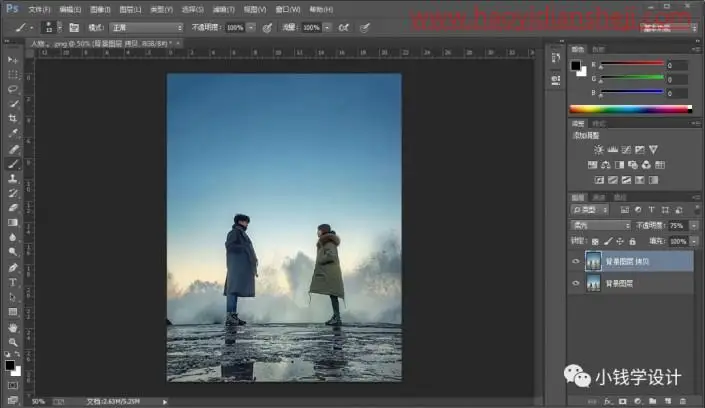Select the Clone Stamp tool

tap(13, 179)
